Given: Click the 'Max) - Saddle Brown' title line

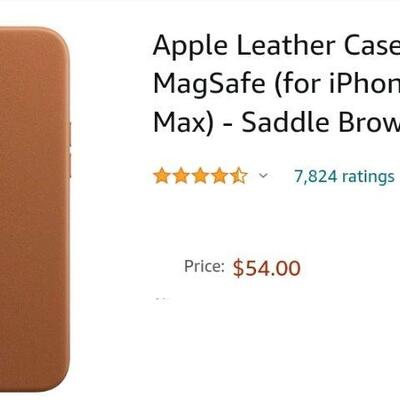Looking at the screenshot, I should click(x=276, y=122).
